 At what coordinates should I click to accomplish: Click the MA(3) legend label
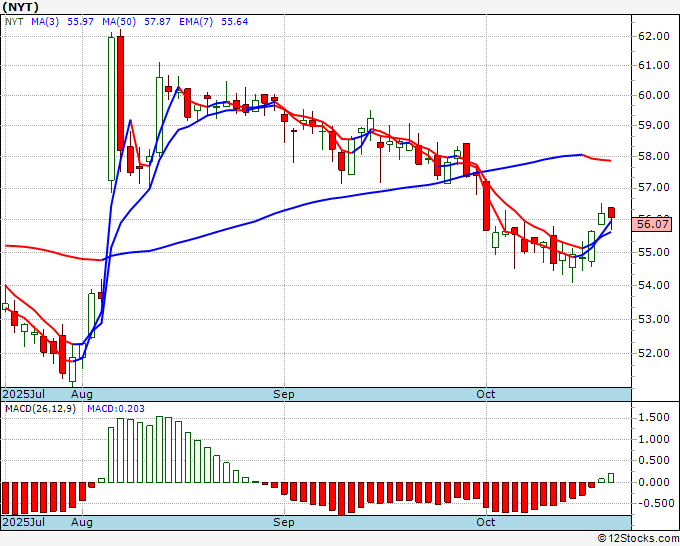(x=45, y=22)
